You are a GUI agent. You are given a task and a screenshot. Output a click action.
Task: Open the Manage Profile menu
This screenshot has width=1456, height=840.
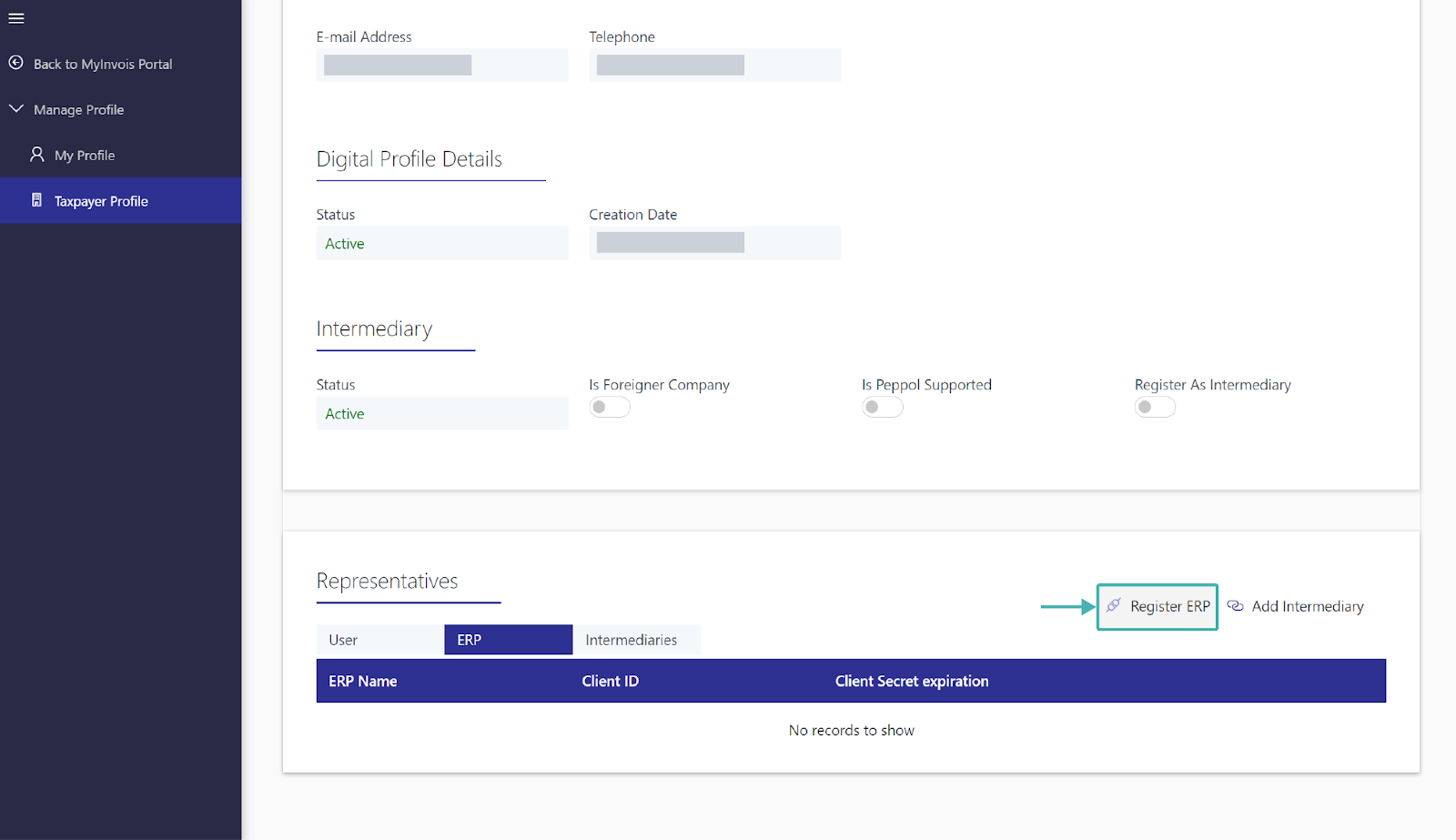(79, 109)
